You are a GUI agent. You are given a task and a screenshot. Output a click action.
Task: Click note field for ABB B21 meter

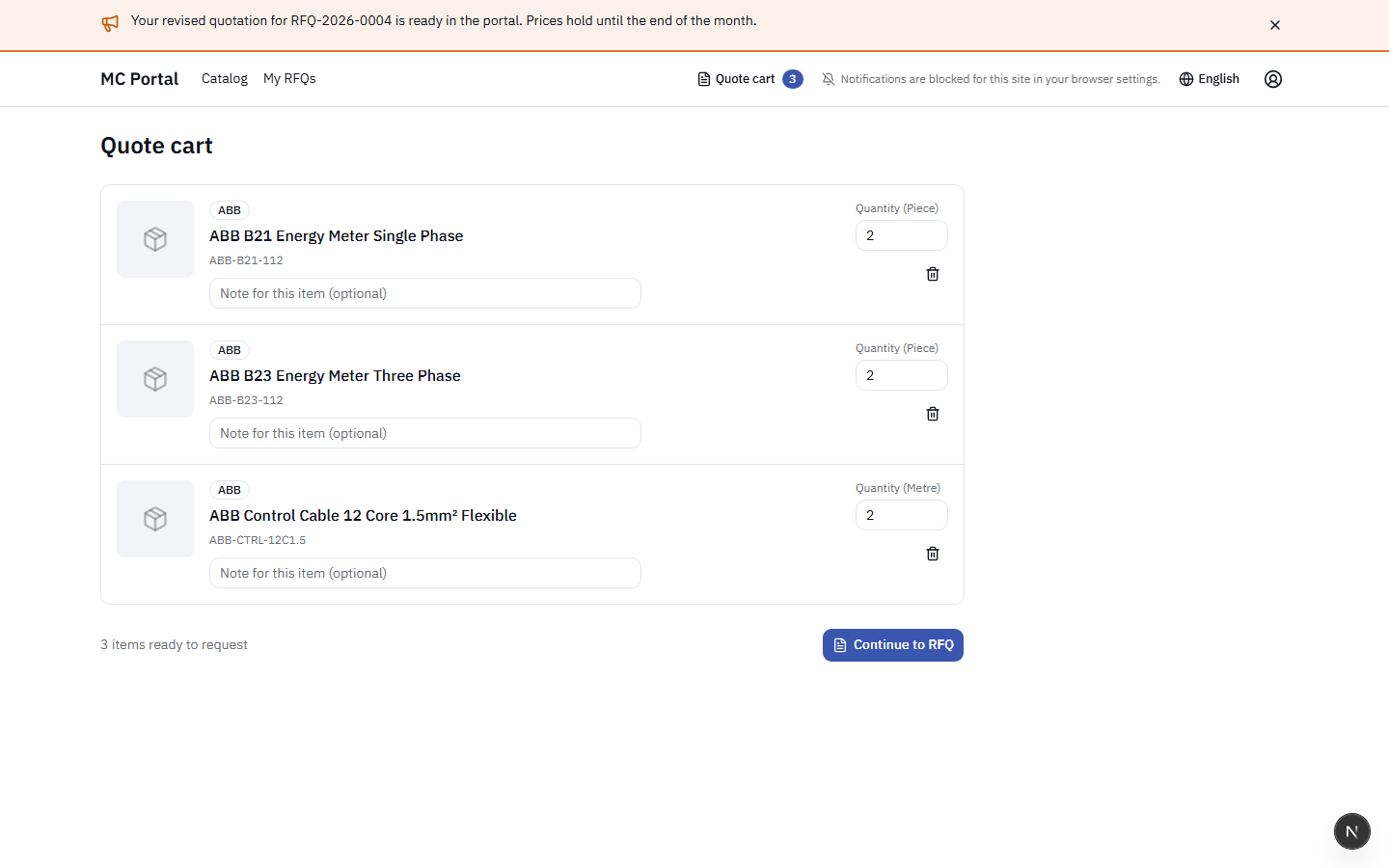(425, 293)
